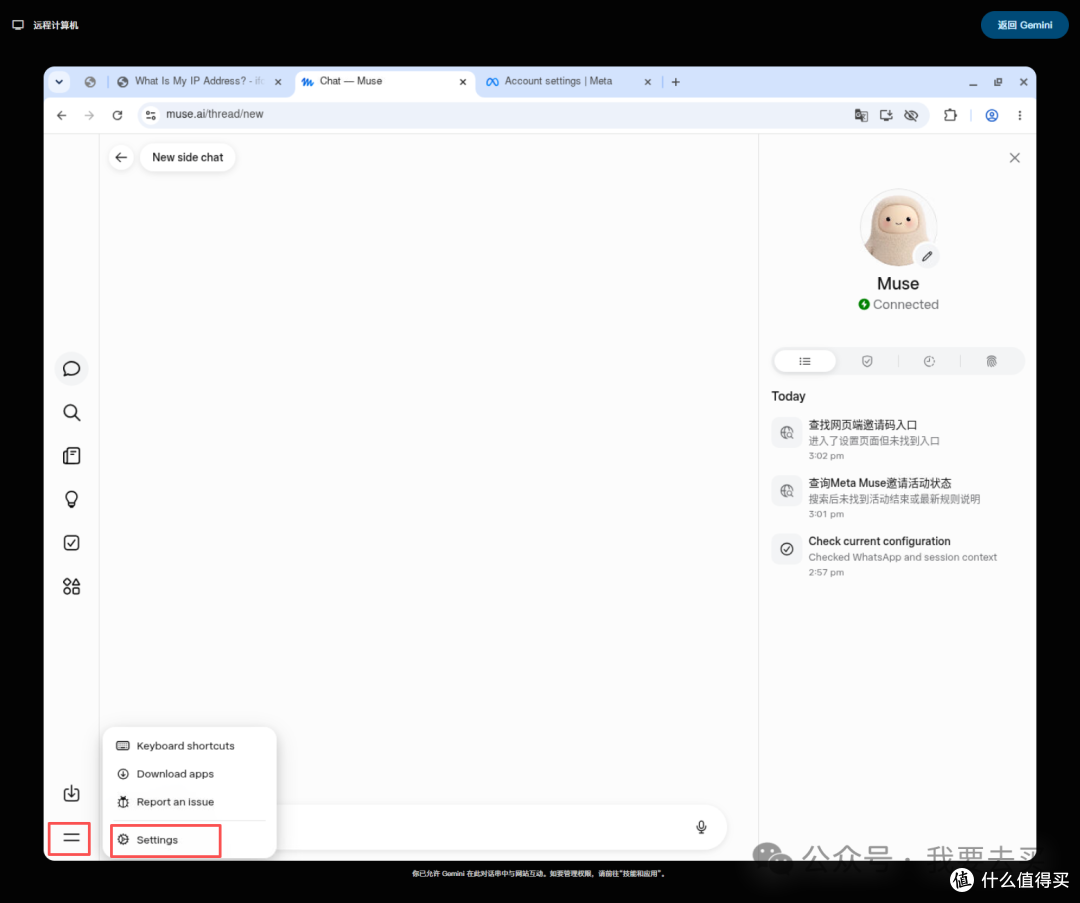The width and height of the screenshot is (1080, 903).
Task: Expand the tab search dropdown arrow
Action: 59,82
